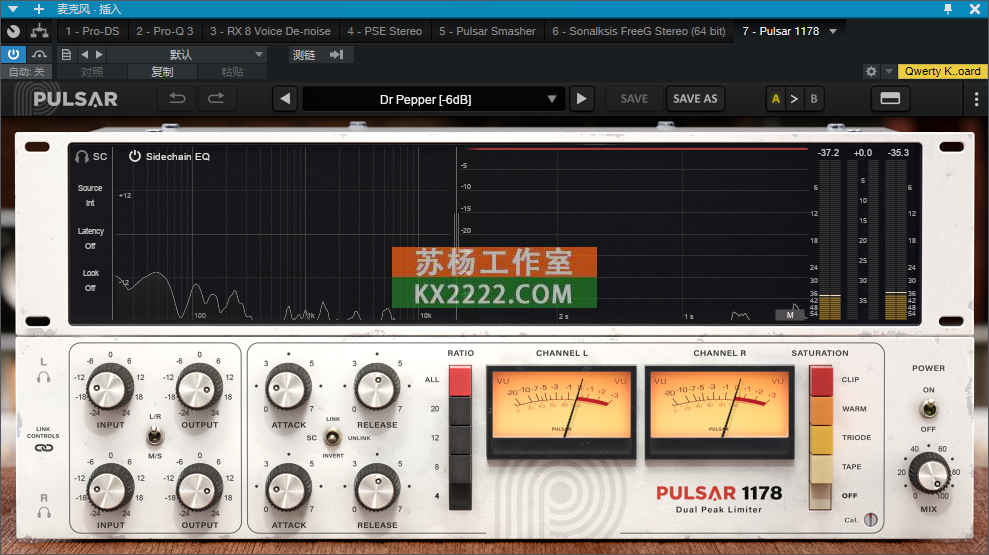
Task: Click the M button in the graph
Action: pyautogui.click(x=790, y=315)
